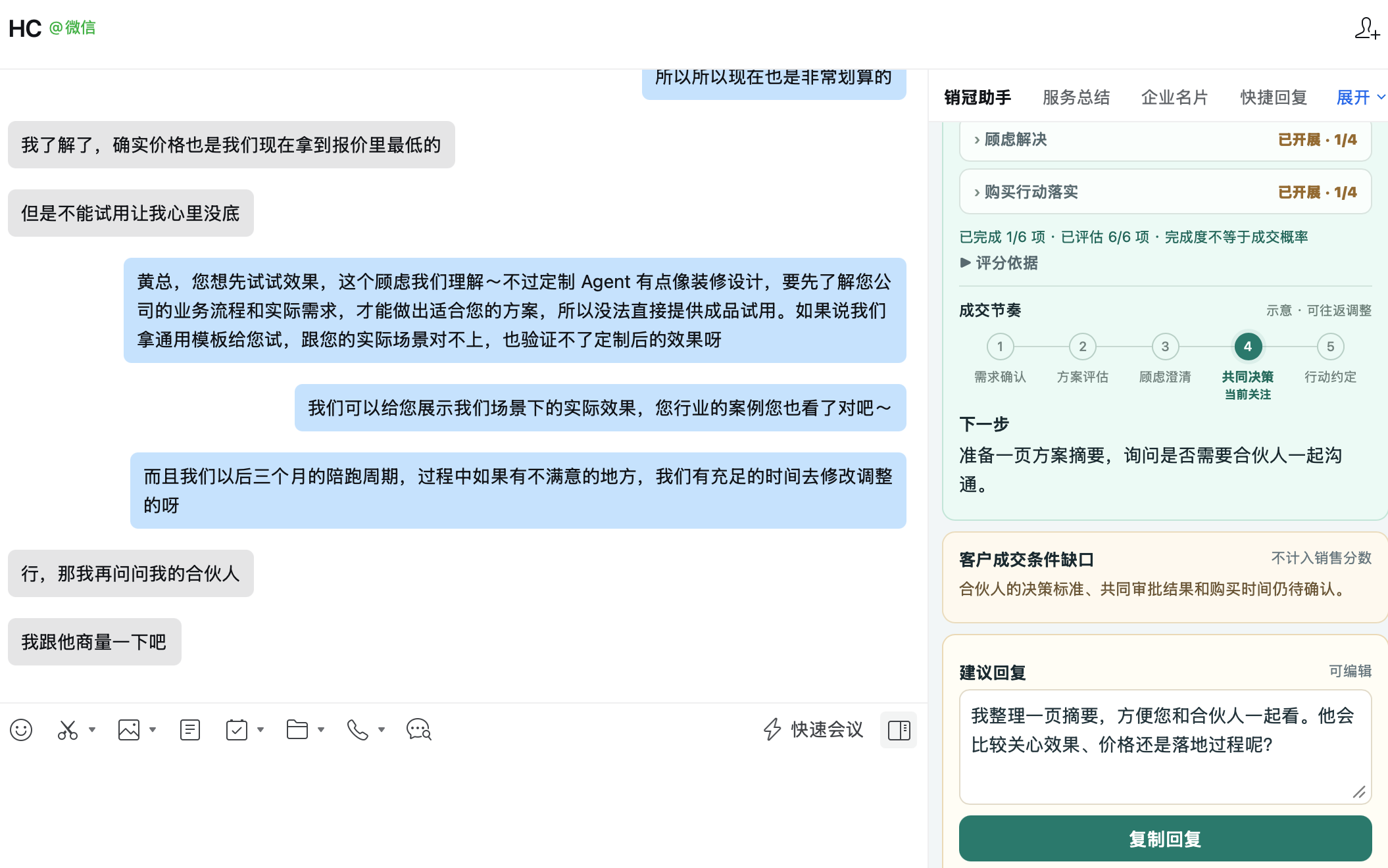Toggle the sidebar panel icon
Image resolution: width=1388 pixels, height=868 pixels.
tap(899, 730)
